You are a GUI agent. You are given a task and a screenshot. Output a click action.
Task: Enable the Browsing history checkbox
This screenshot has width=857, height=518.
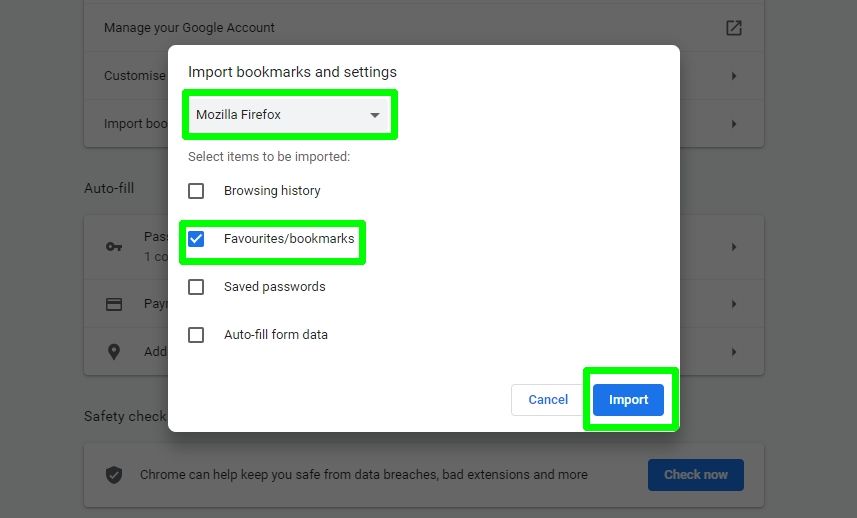[x=196, y=191]
